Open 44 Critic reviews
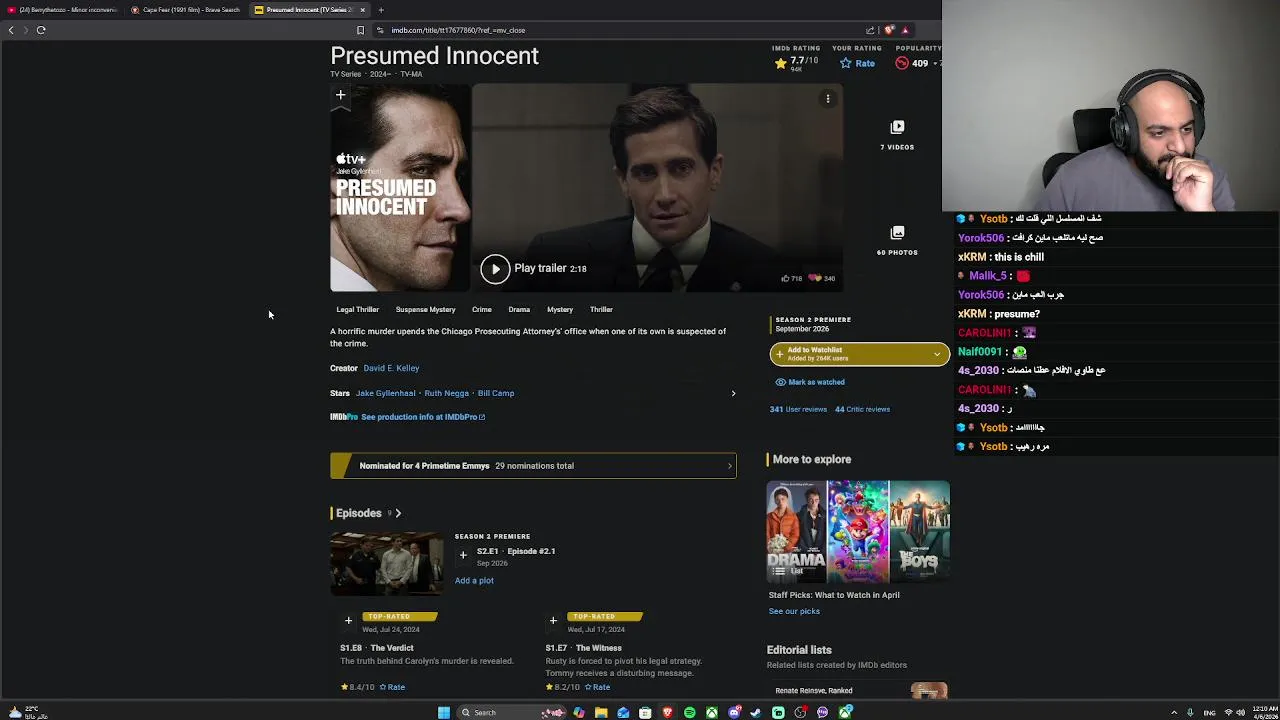This screenshot has height=720, width=1280. (862, 409)
